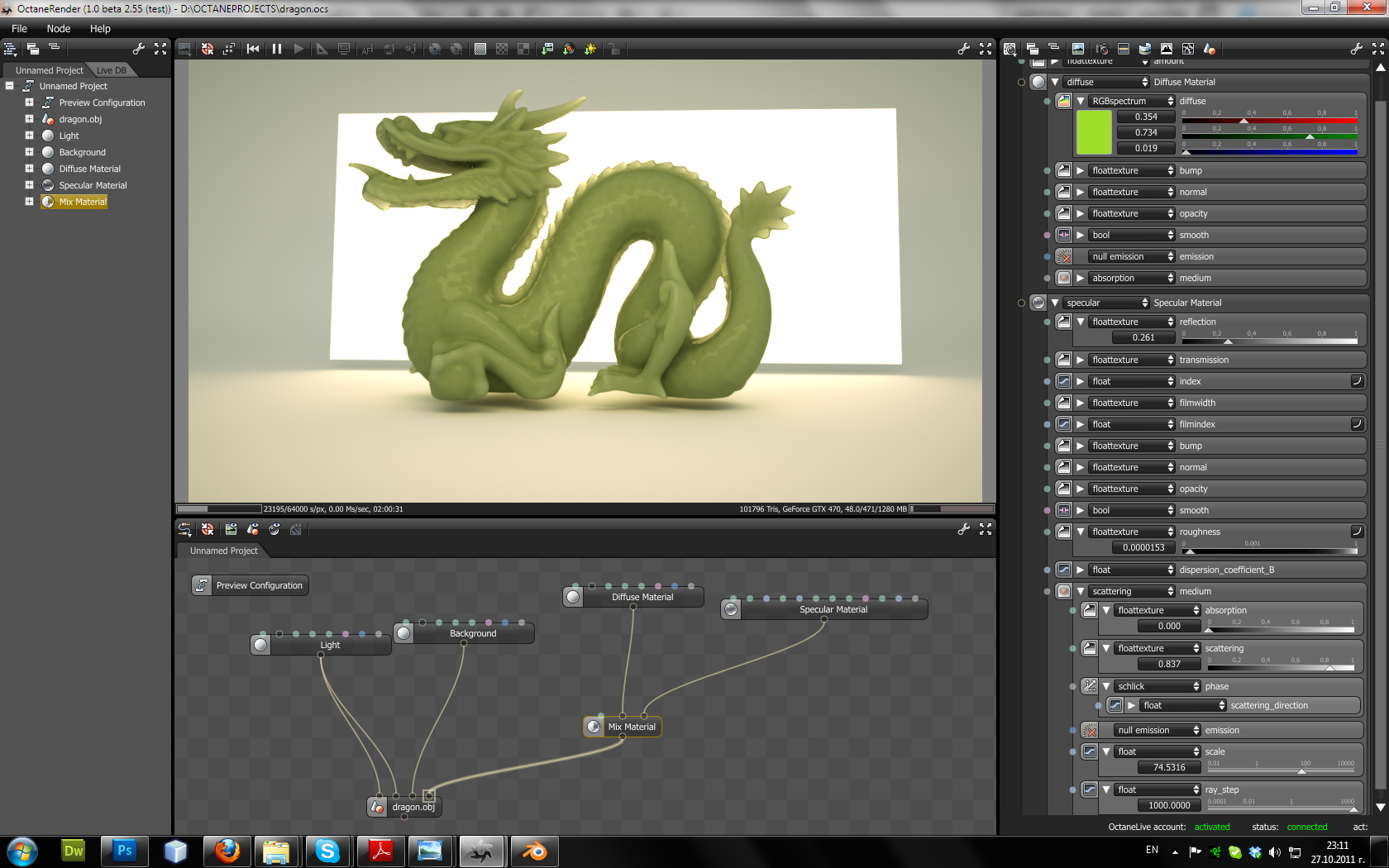Screen dimensions: 1389x868
Task: Click the sun environment icon in viewport toolbar
Action: click(590, 49)
